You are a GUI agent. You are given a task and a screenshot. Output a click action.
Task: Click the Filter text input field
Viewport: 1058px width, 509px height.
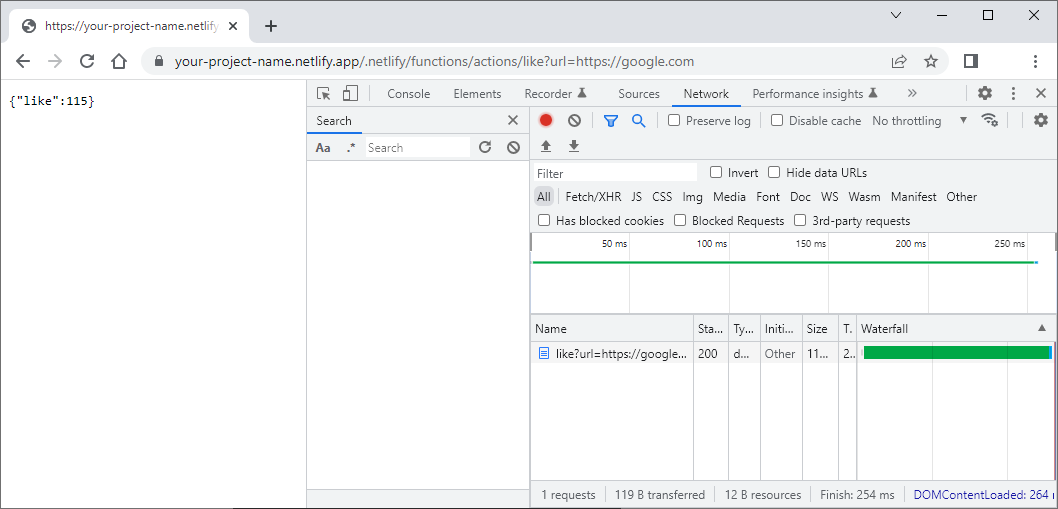pos(615,173)
